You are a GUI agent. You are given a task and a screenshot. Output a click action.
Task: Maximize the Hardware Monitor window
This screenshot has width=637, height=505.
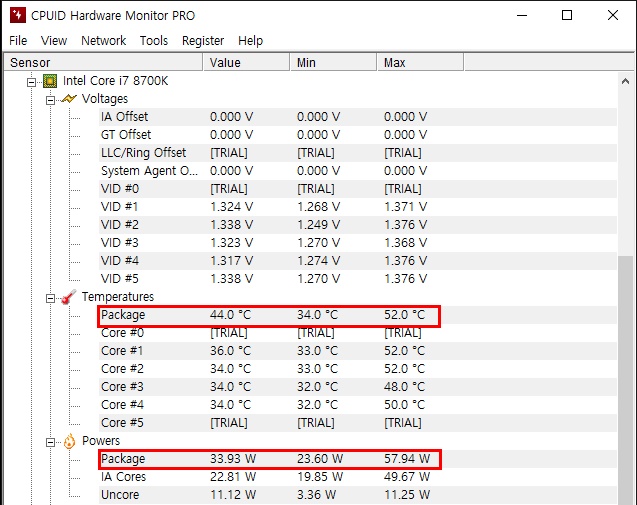[567, 15]
